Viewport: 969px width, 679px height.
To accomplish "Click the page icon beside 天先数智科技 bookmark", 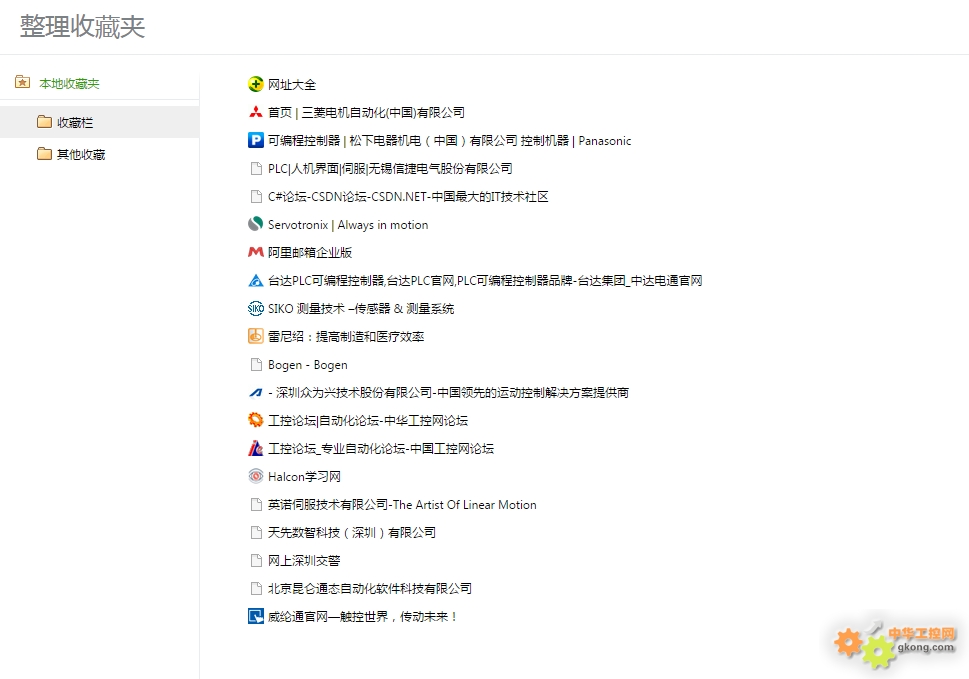I will coord(256,532).
